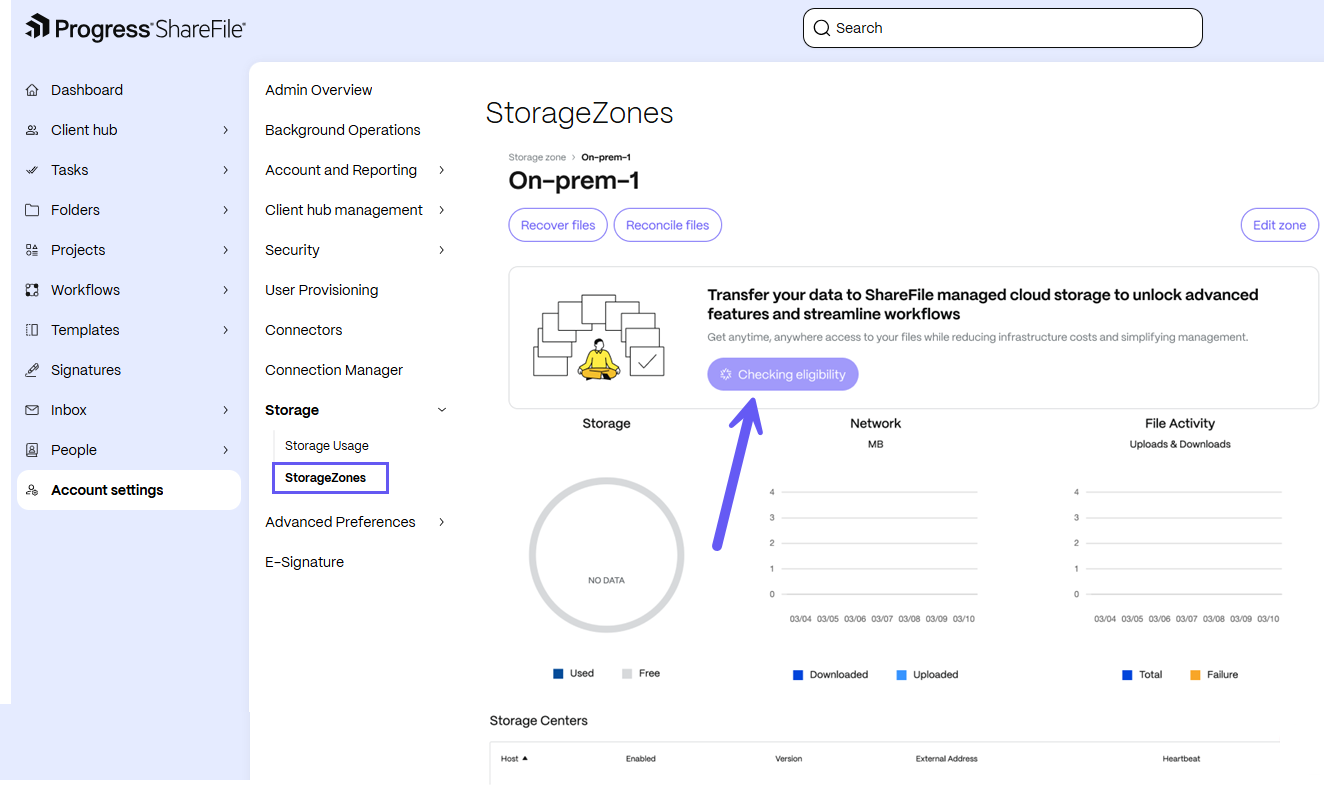Click the Projects icon in sidebar
Image resolution: width=1324 pixels, height=798 pixels.
point(32,250)
